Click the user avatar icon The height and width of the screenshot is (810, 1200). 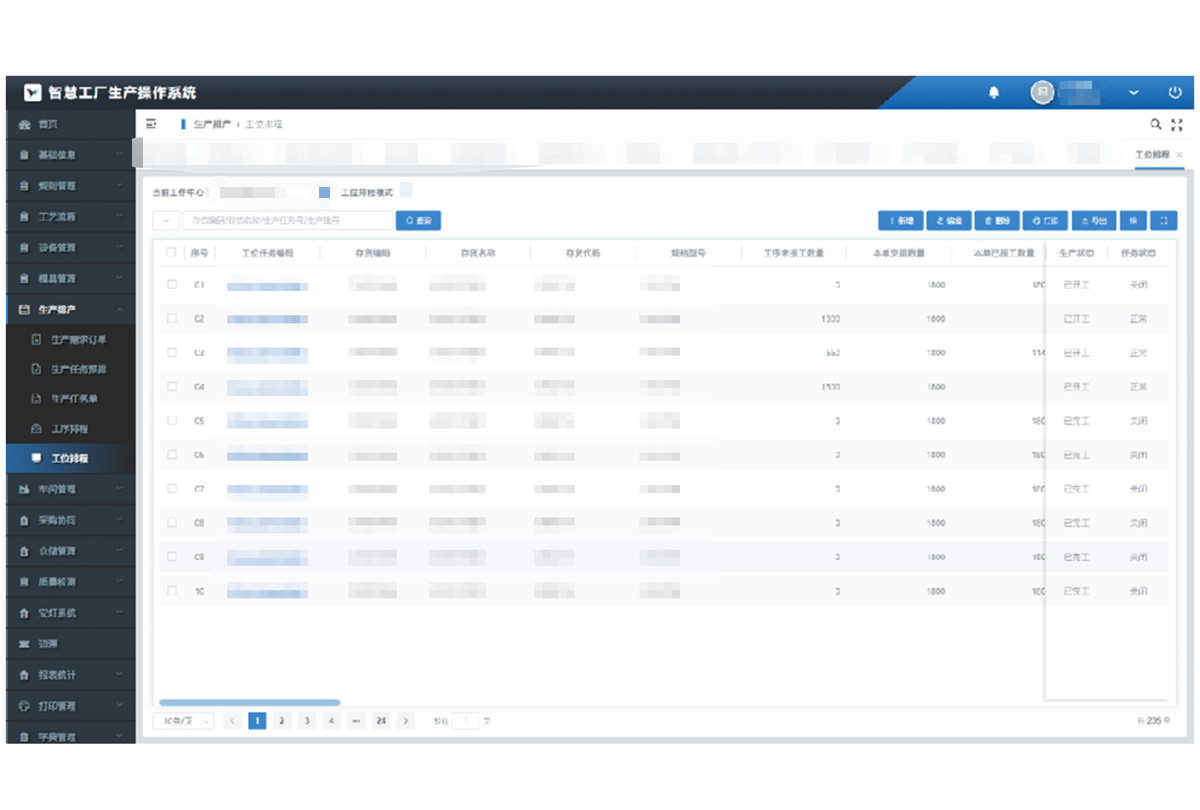coord(1042,92)
